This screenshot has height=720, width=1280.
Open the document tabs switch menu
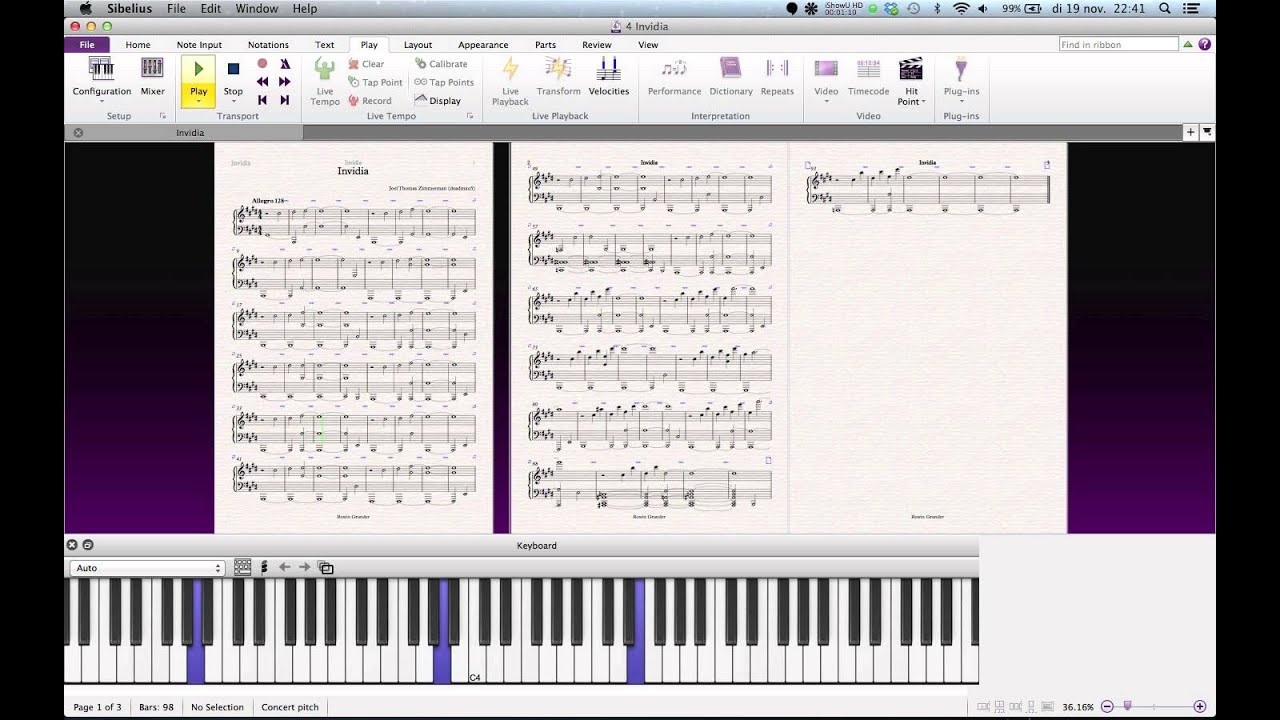[x=1207, y=132]
